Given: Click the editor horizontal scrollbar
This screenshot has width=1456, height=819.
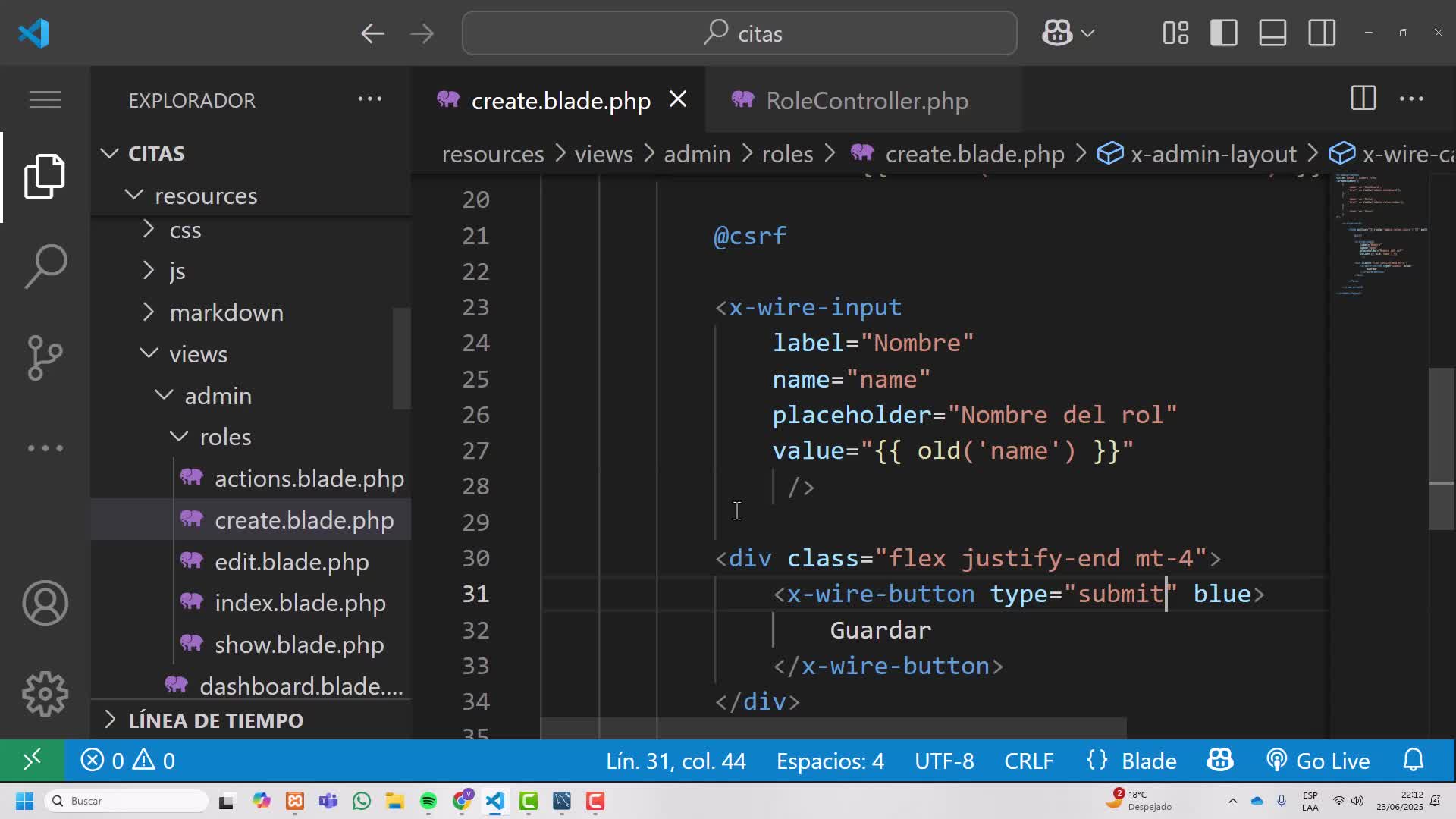Looking at the screenshot, I should tap(833, 728).
